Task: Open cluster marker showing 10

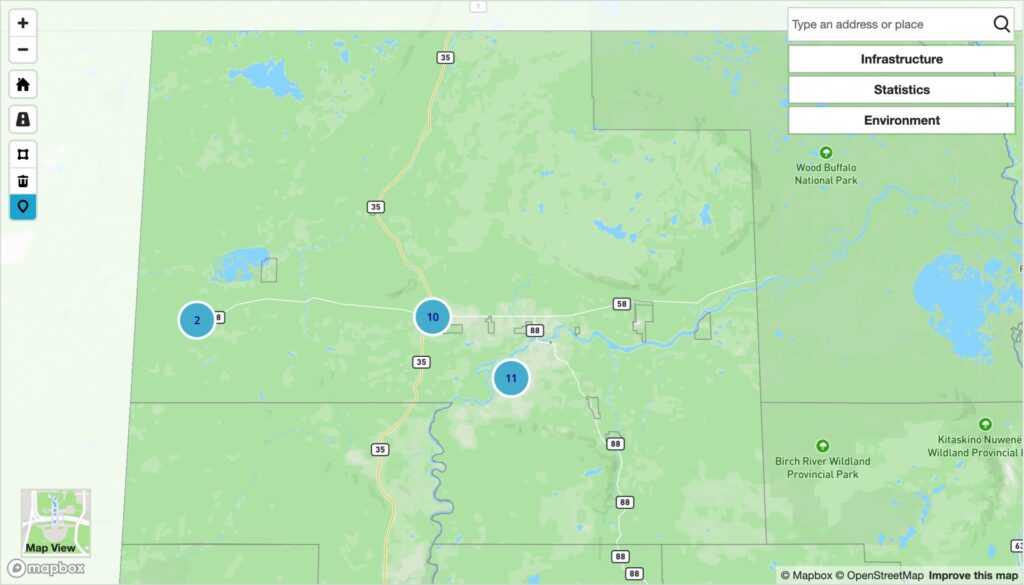Action: (x=432, y=317)
